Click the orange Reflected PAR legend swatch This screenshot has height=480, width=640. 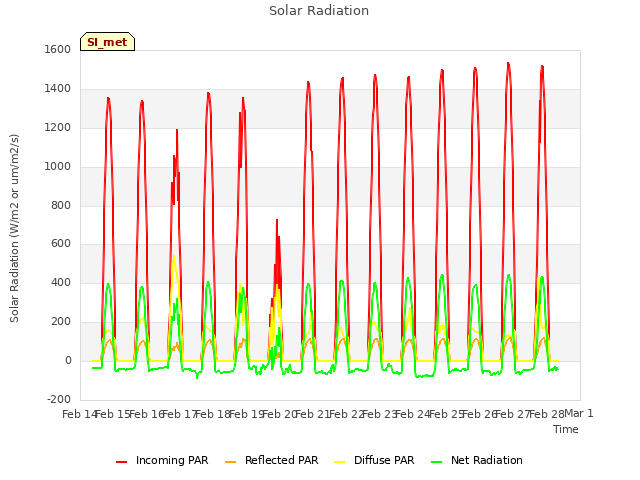pos(231,462)
